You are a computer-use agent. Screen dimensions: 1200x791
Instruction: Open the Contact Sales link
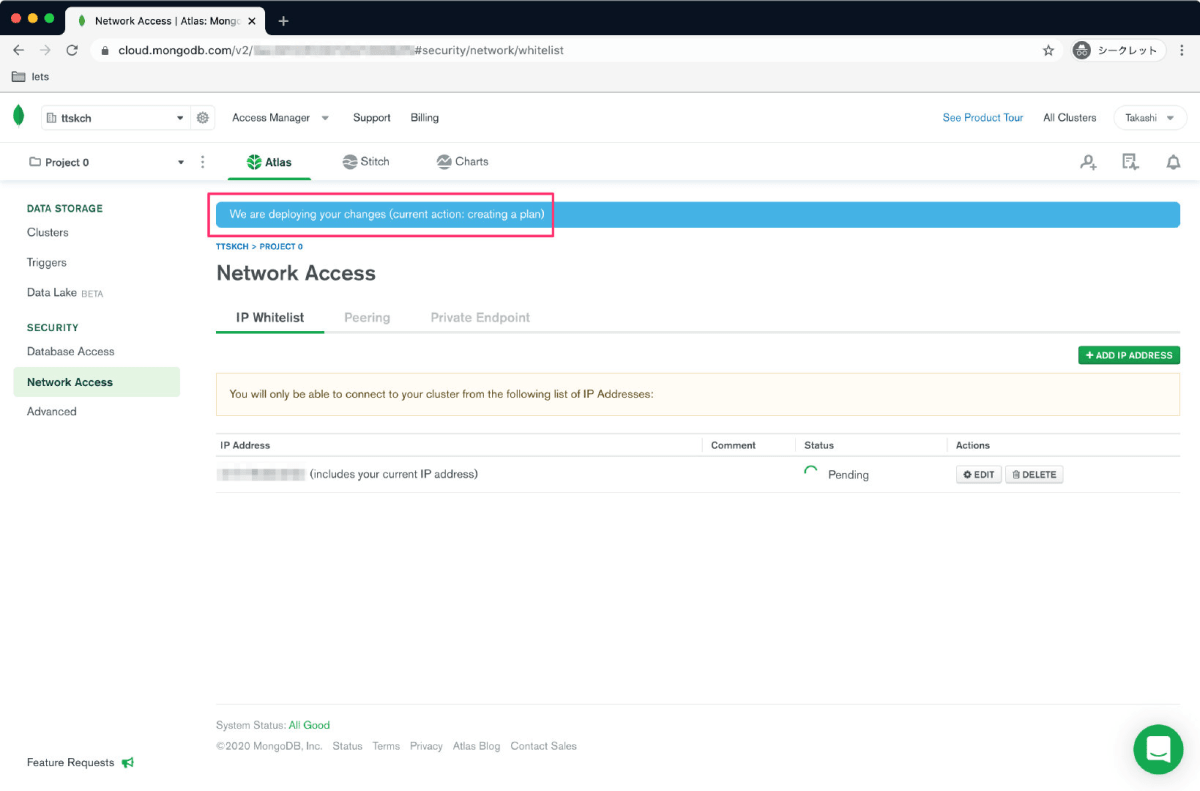point(543,746)
